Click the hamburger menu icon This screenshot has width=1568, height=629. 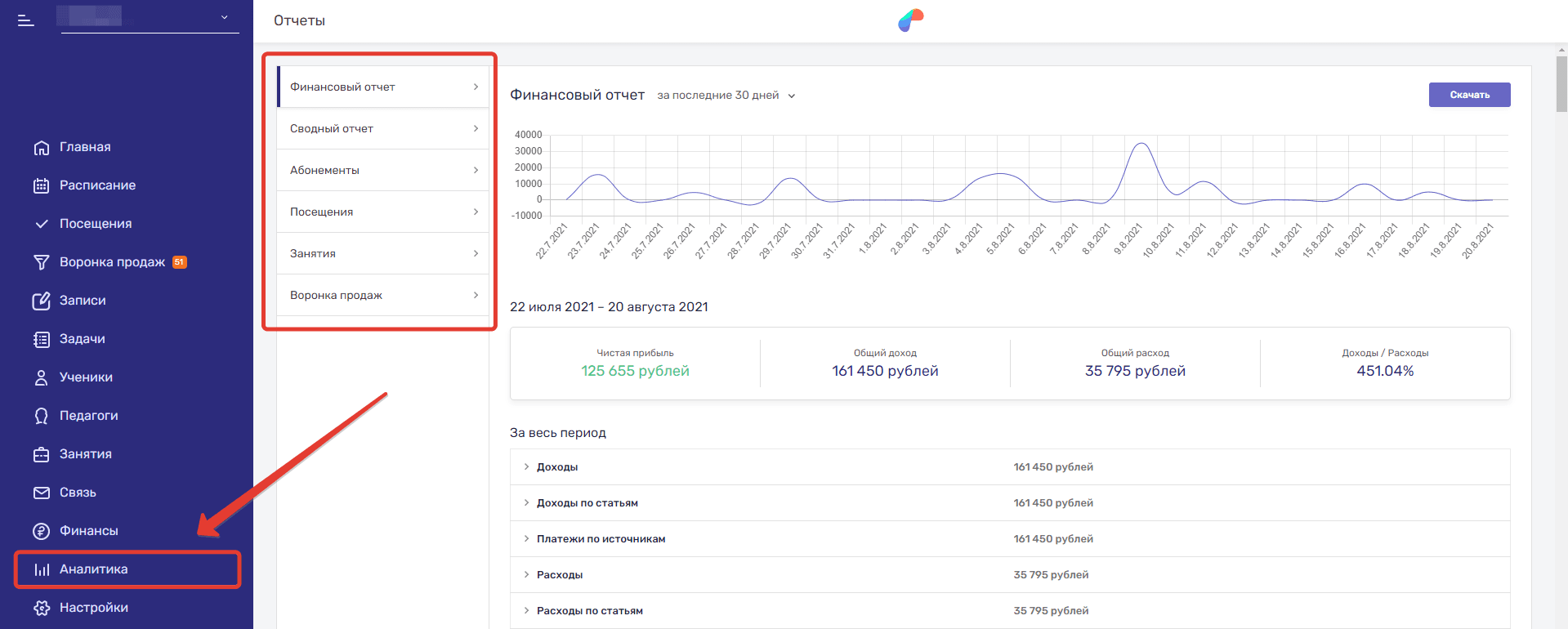pos(26,20)
